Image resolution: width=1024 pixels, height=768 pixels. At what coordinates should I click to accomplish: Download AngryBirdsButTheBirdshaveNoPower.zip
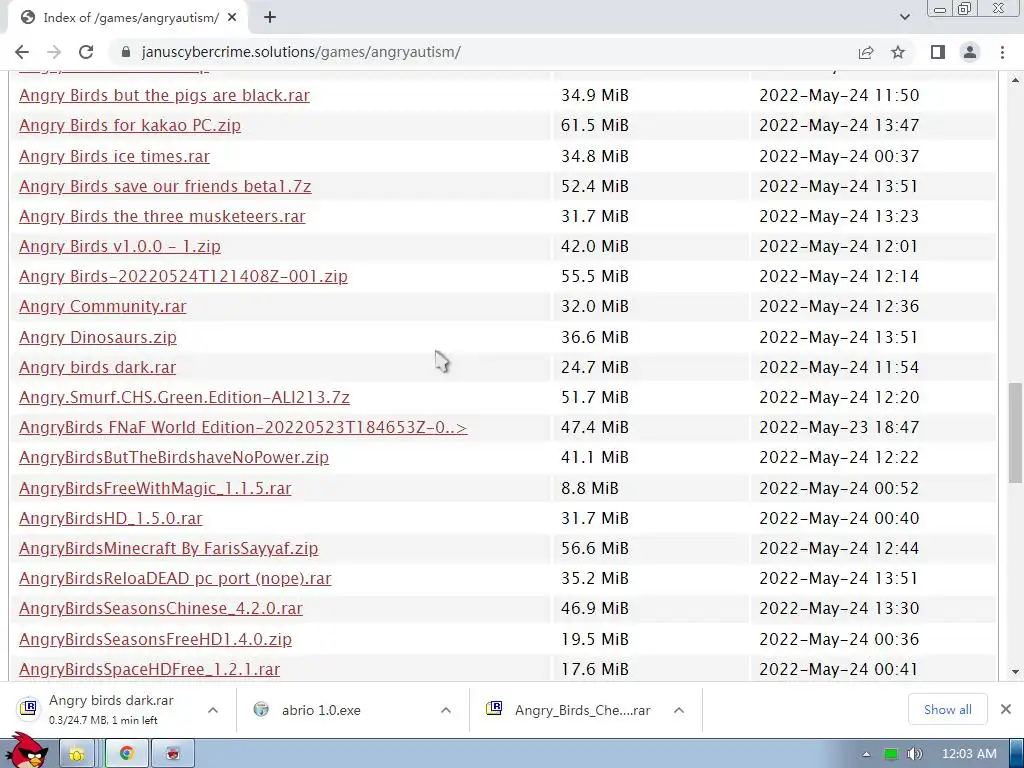pyautogui.click(x=174, y=458)
